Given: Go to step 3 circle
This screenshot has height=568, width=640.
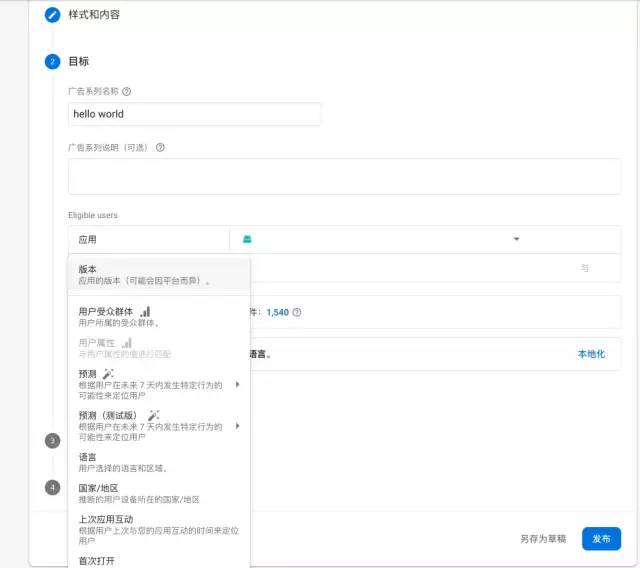Looking at the screenshot, I should pos(52,441).
